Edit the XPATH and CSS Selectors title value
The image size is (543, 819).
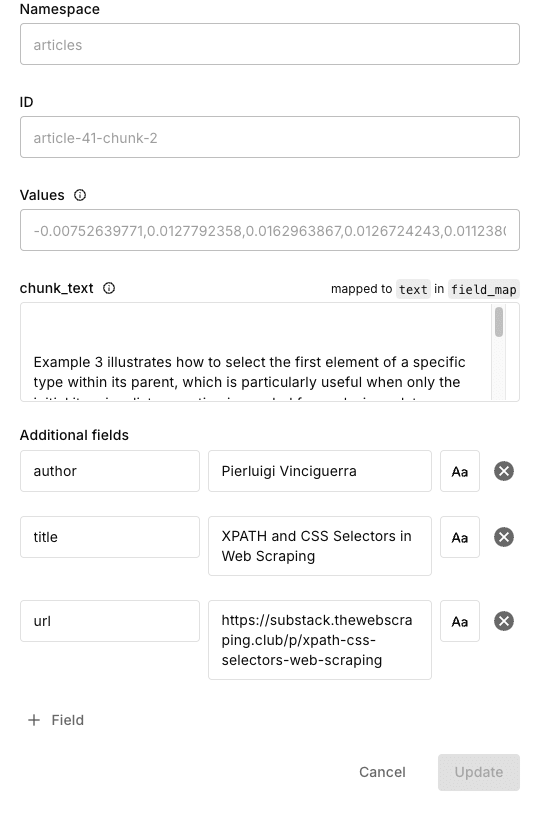320,546
